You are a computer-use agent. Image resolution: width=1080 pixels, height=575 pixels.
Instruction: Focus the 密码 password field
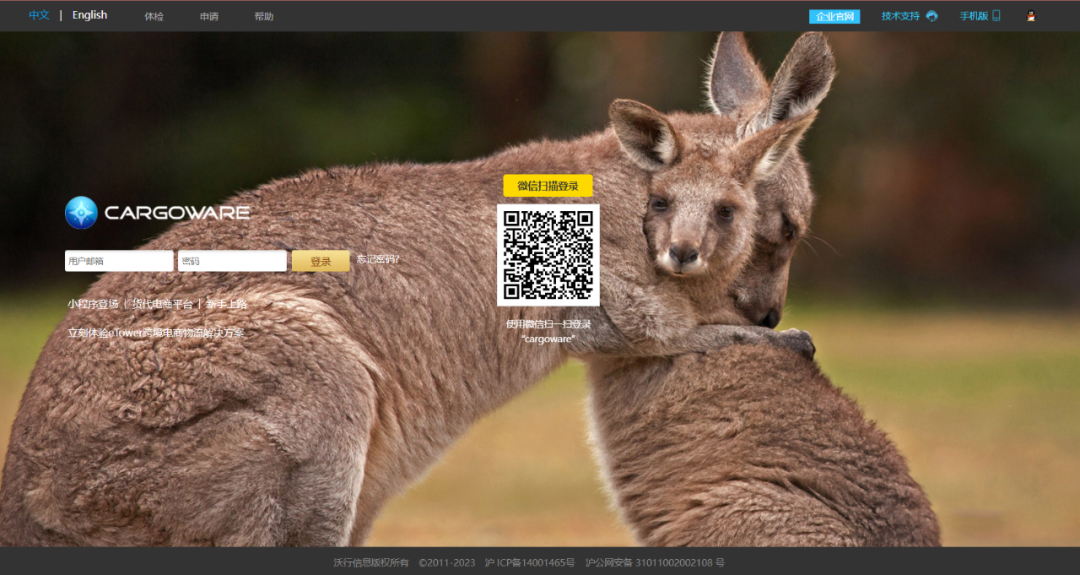(232, 261)
